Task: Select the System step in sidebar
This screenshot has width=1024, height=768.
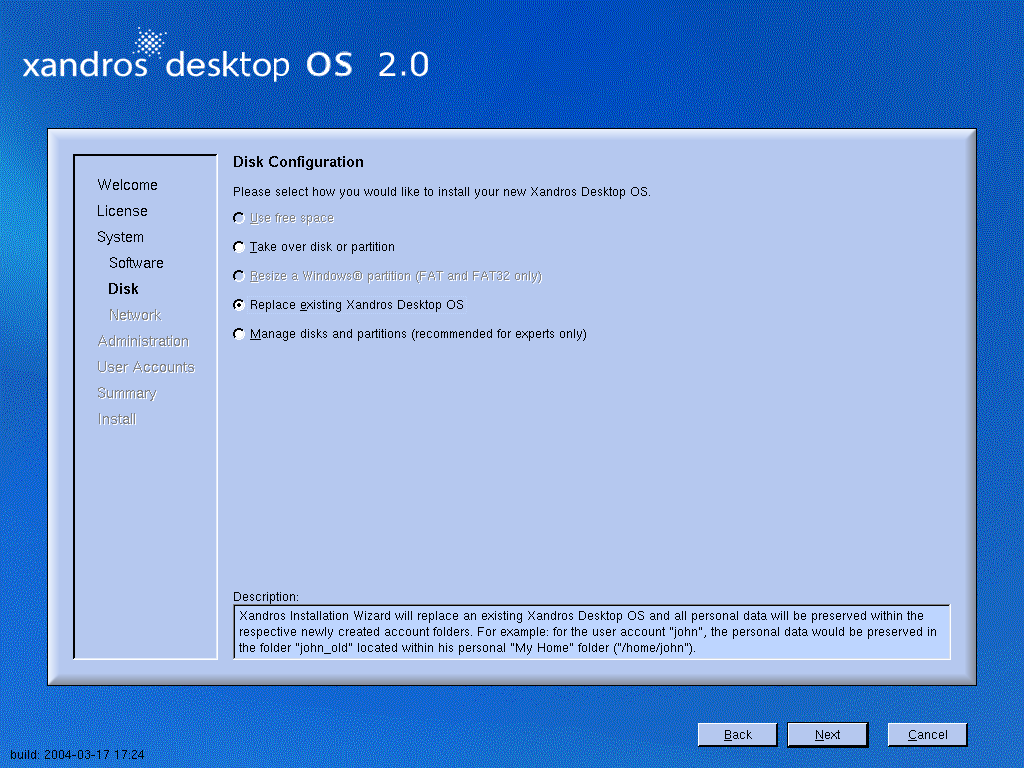Action: [120, 237]
